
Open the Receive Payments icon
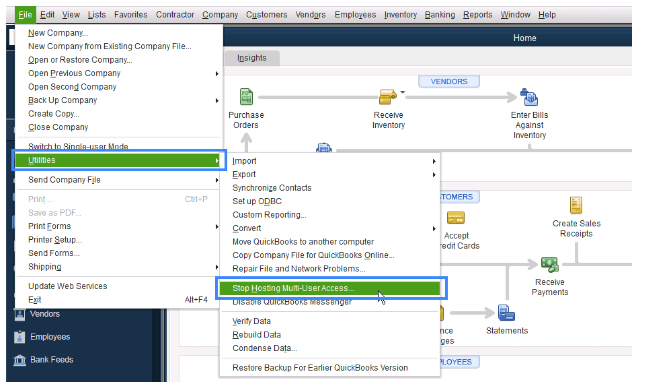550,264
